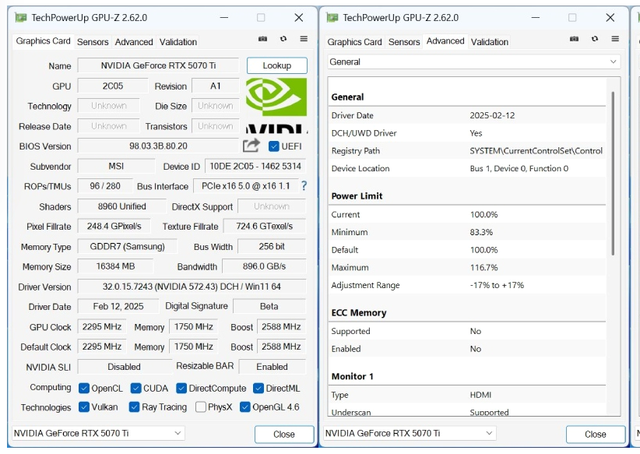Click Shaders field 8960 Unified
Screen dimensions: 640x454
122,207
